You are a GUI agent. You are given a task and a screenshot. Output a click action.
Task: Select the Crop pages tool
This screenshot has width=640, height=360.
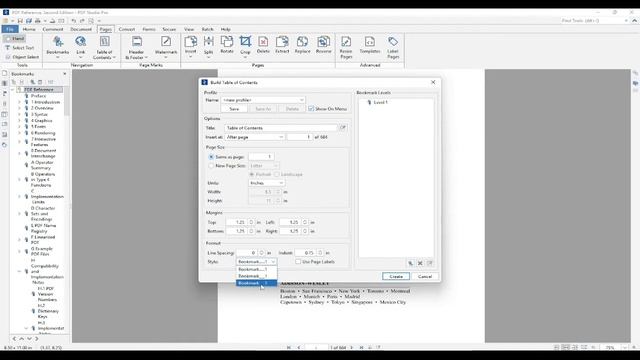245,46
